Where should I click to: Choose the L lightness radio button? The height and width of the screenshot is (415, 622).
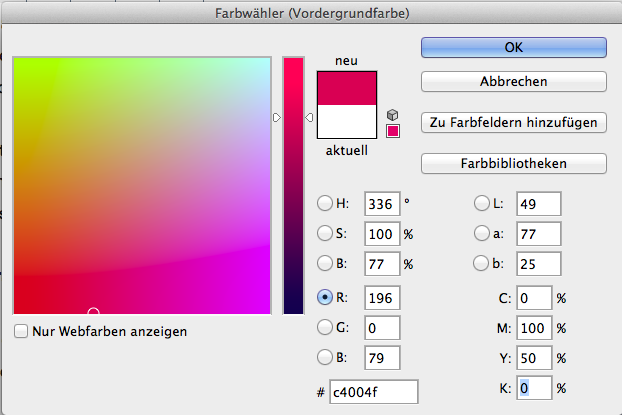(x=482, y=203)
